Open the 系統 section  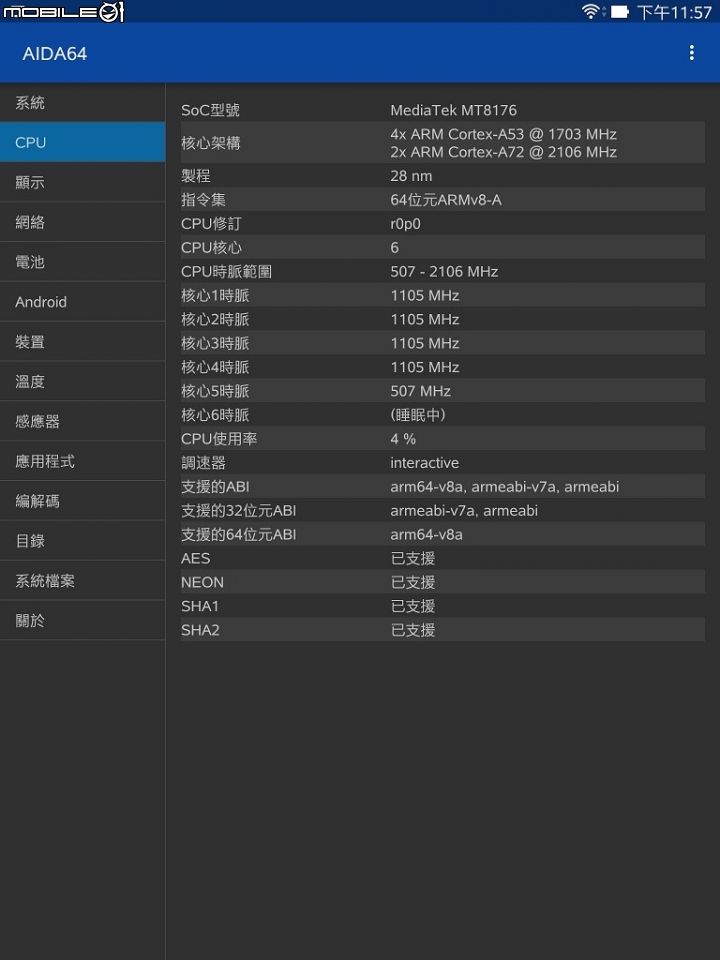click(83, 102)
